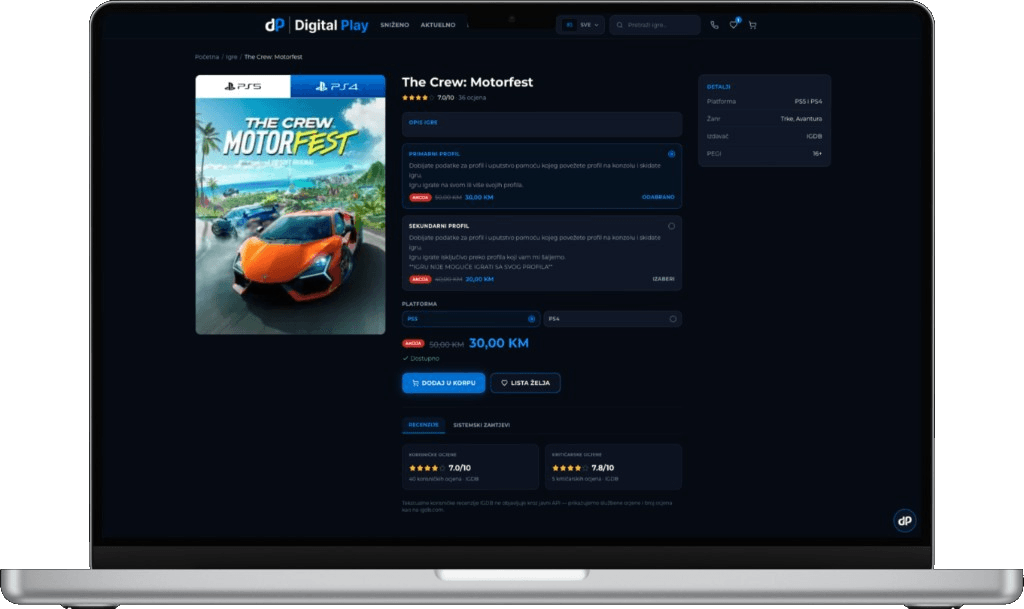Click the 7.0/10 user rating card
Viewport: 1024px width, 609px height.
pos(470,467)
